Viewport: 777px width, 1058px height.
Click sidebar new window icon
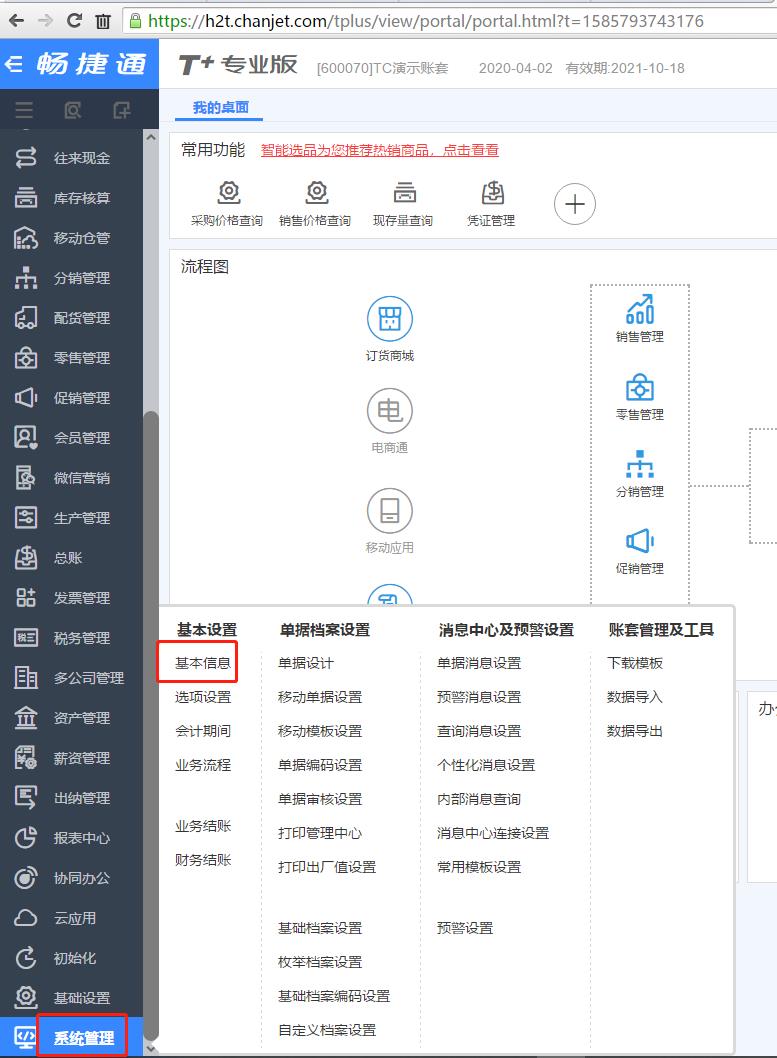pyautogui.click(x=121, y=110)
